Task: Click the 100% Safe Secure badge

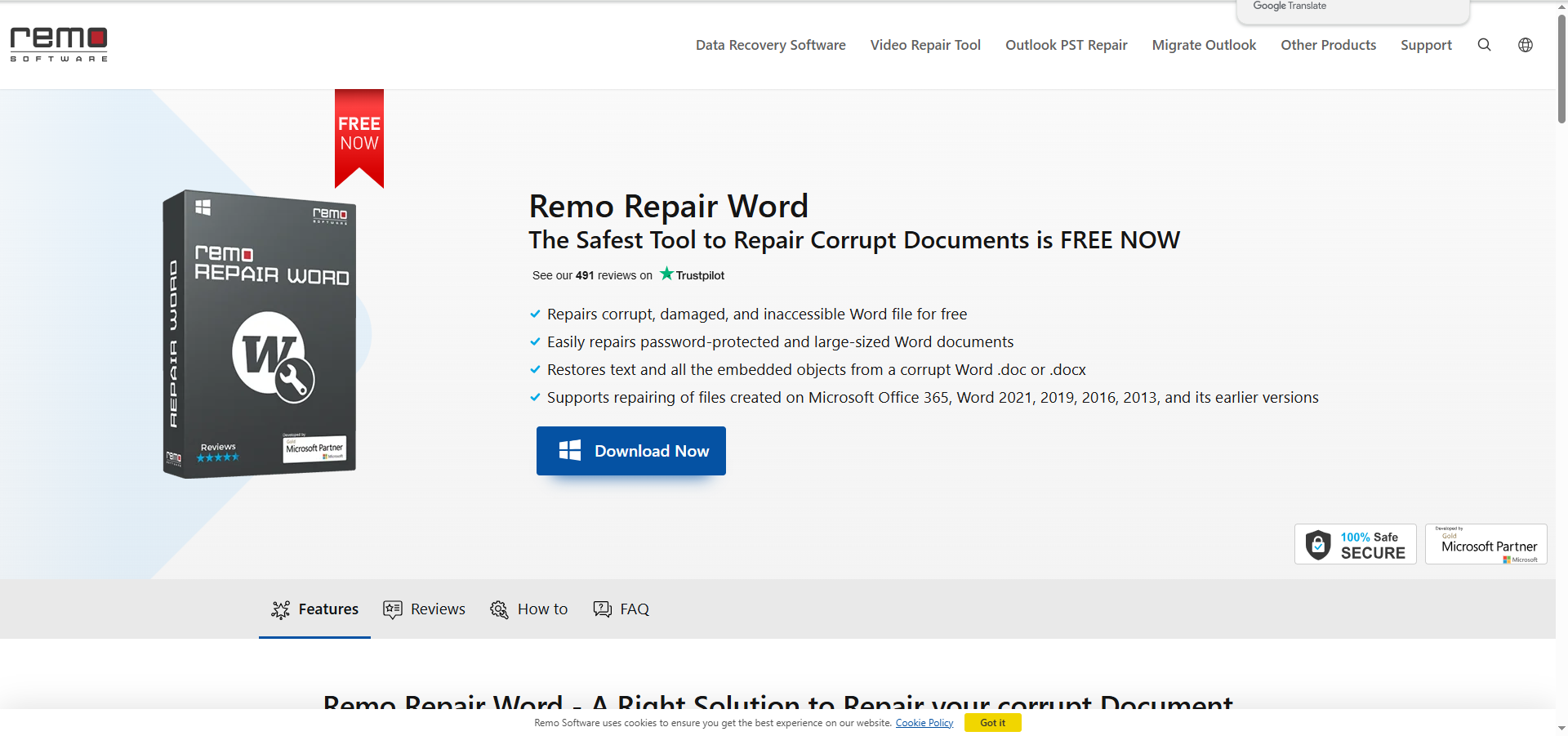Action: click(x=1355, y=544)
